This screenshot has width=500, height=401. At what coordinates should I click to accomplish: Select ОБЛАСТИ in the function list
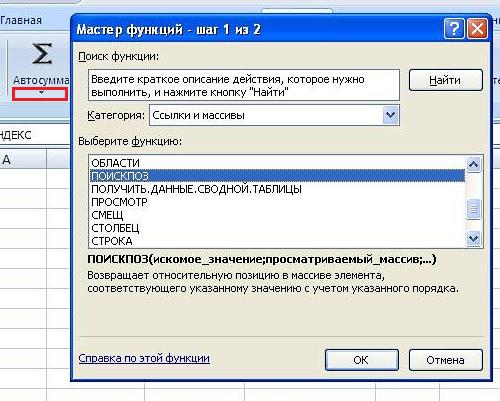coord(115,163)
